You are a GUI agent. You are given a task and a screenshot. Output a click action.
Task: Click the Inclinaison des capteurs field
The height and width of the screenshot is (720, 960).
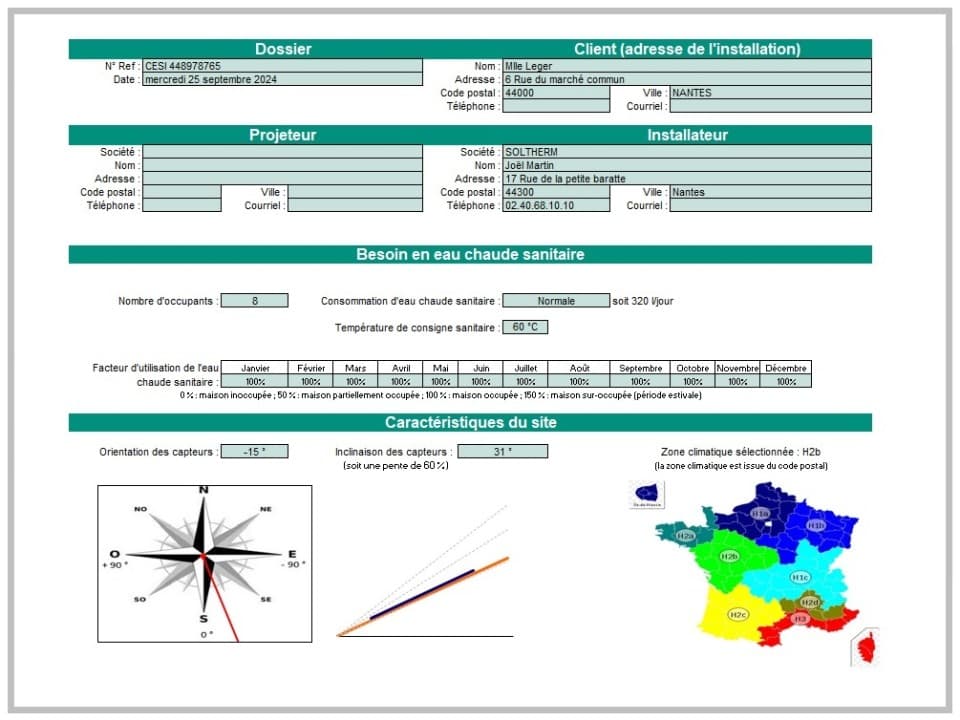(502, 451)
